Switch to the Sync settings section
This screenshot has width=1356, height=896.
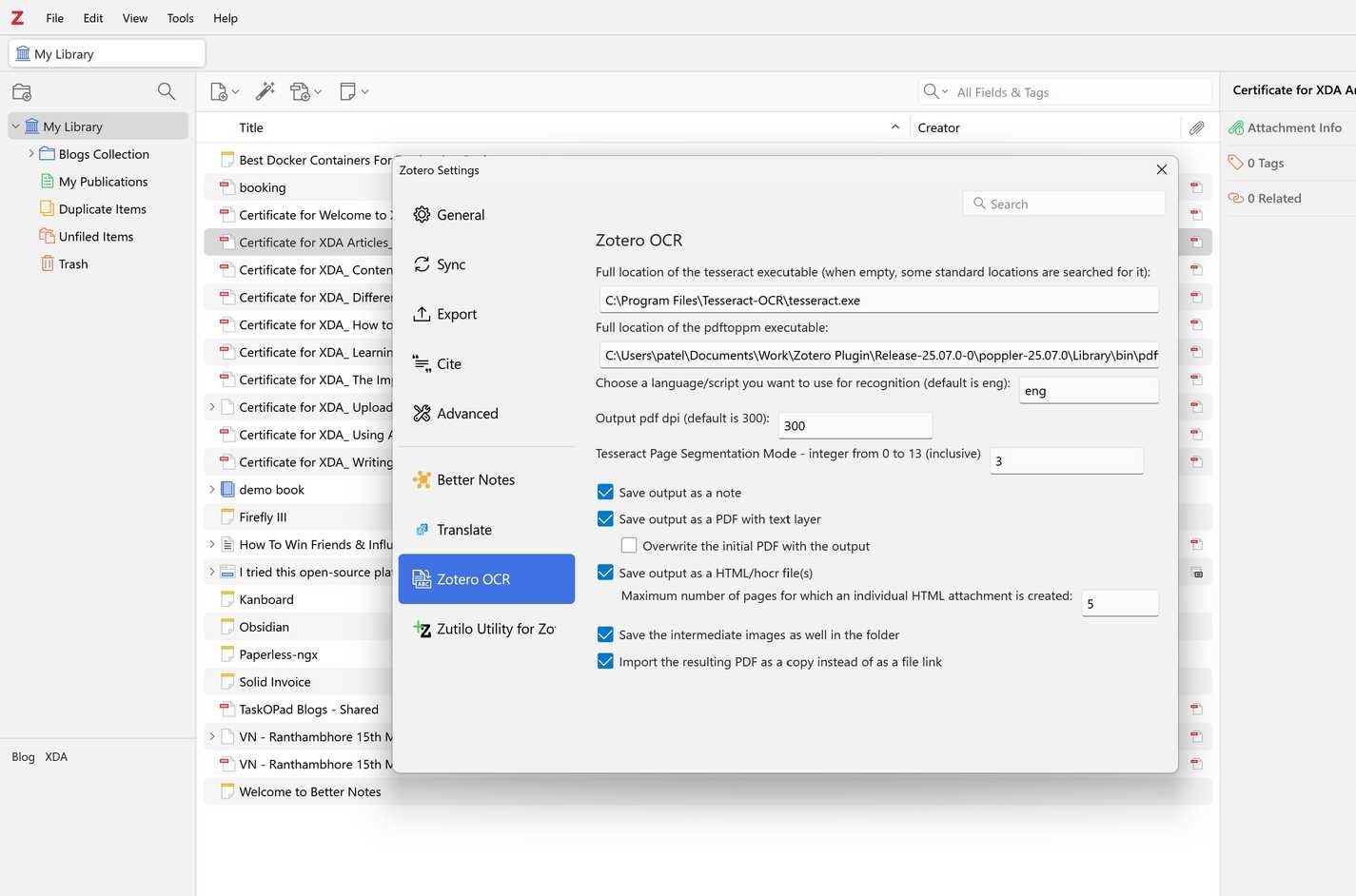[x=450, y=264]
